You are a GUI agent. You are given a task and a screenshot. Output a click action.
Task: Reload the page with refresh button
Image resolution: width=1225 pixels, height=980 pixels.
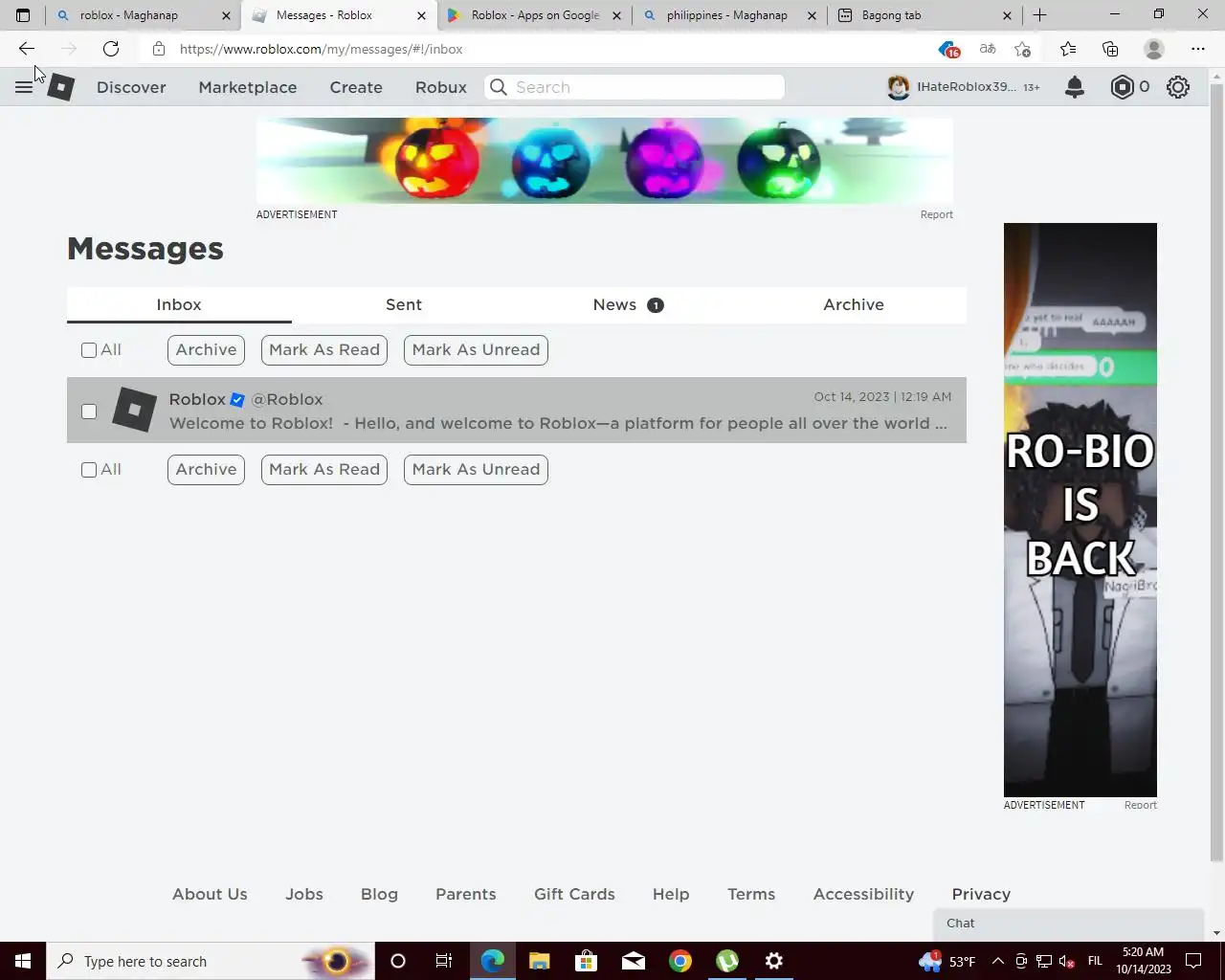pos(111,49)
